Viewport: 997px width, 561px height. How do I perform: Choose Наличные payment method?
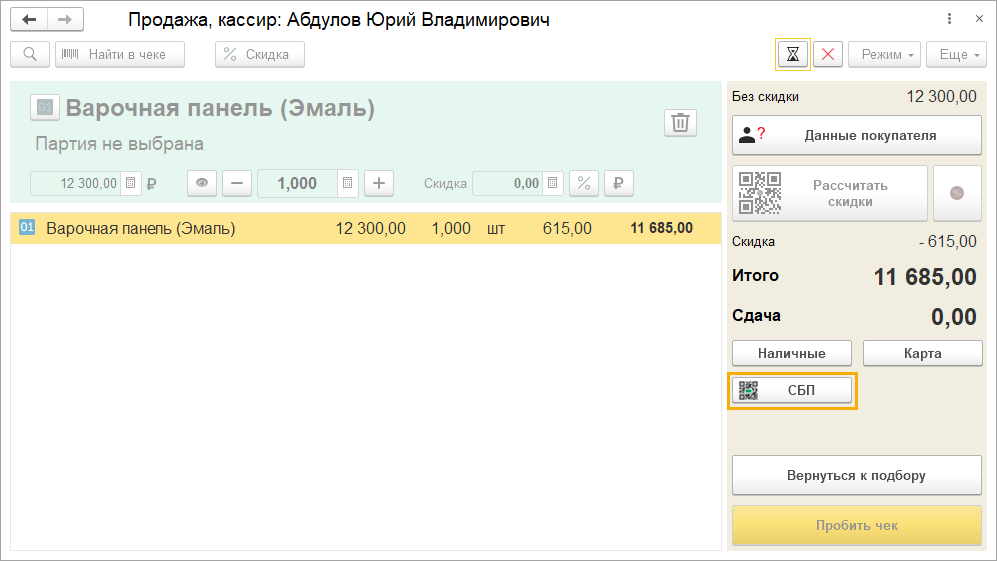click(791, 353)
